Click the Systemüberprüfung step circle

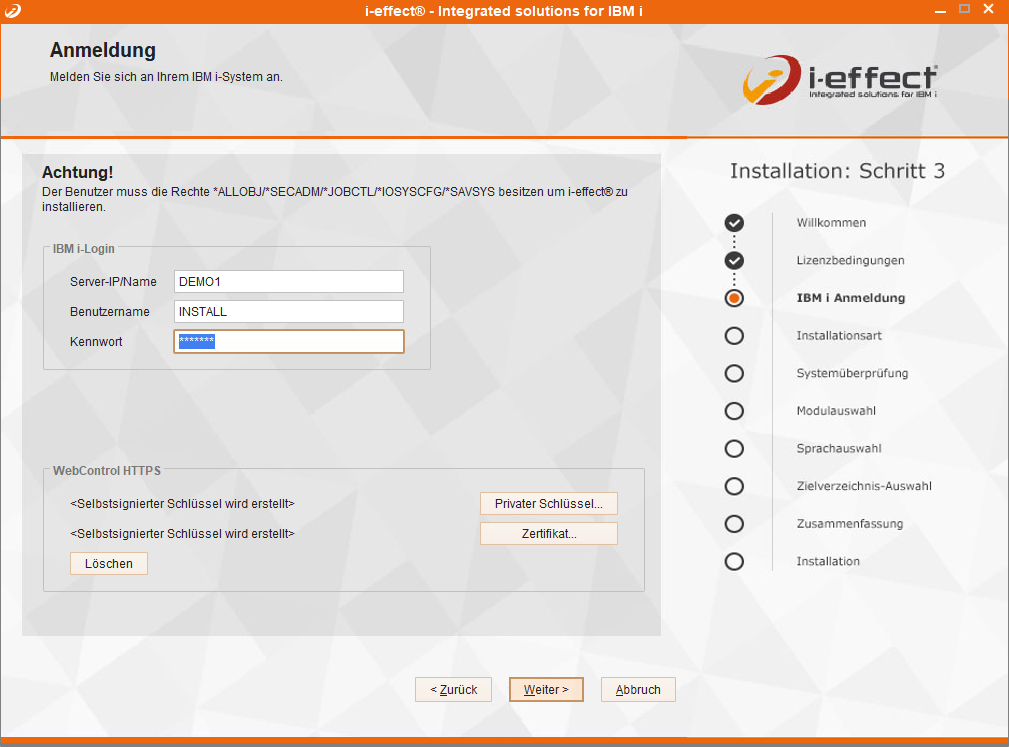click(x=734, y=373)
